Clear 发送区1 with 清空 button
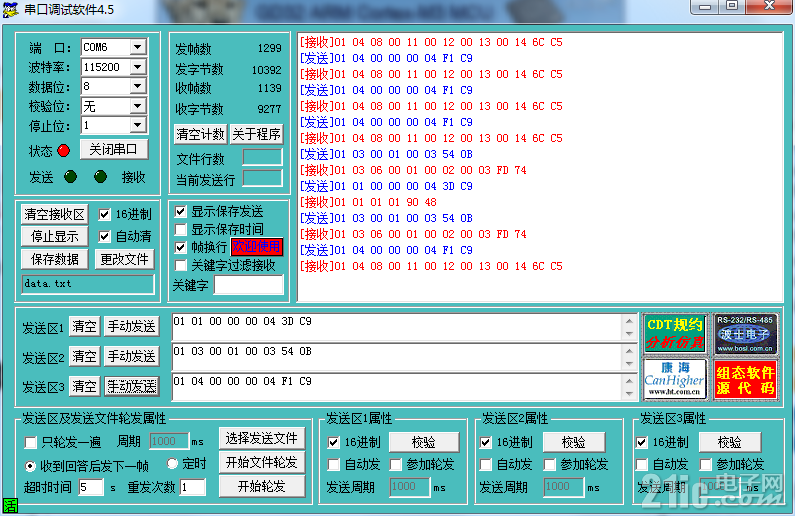Viewport: 795px width, 516px height. [84, 326]
